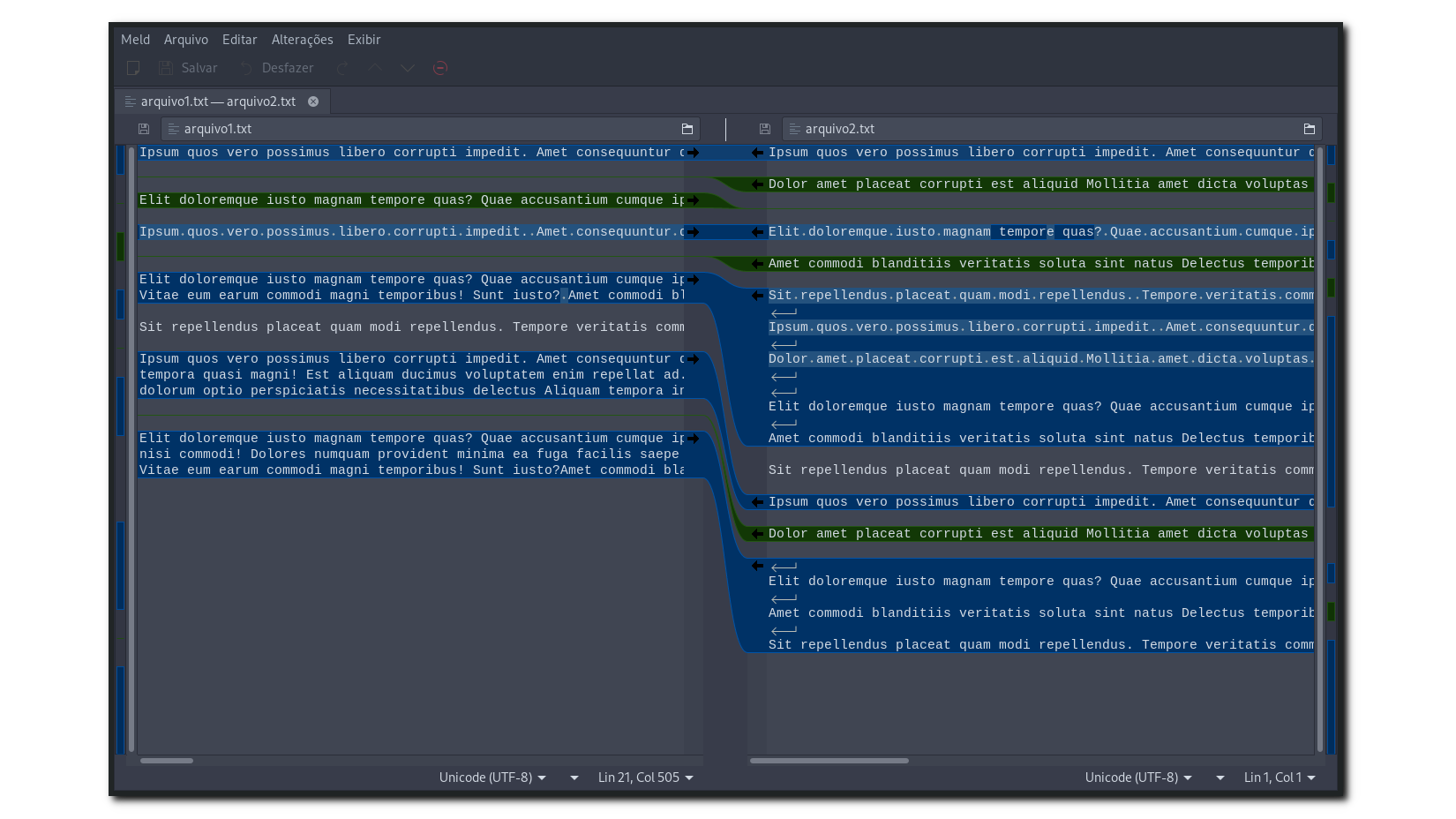Image resolution: width=1456 pixels, height=819 pixels.
Task: Open the file chooser for arquivo1.txt
Action: (431, 129)
